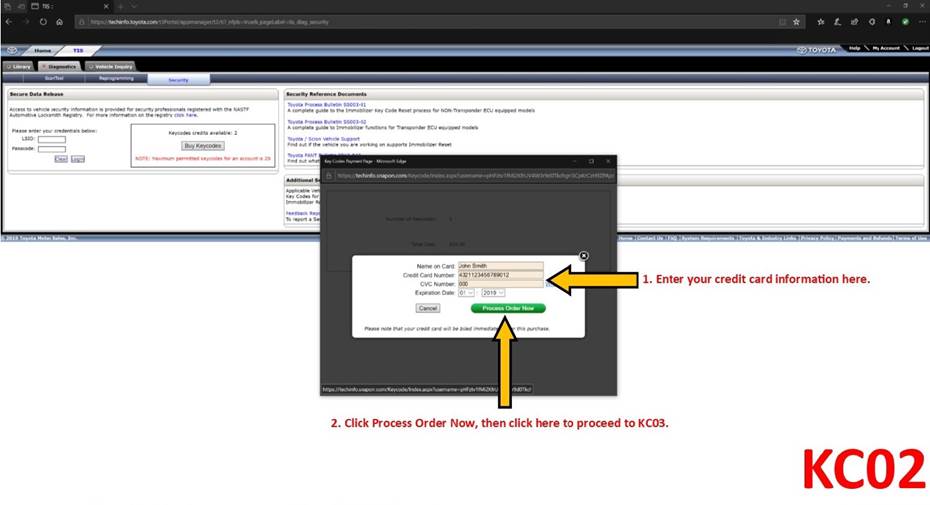Viewport: 930px width, 505px height.
Task: Close the credit card dialog with X icon
Action: 584,256
